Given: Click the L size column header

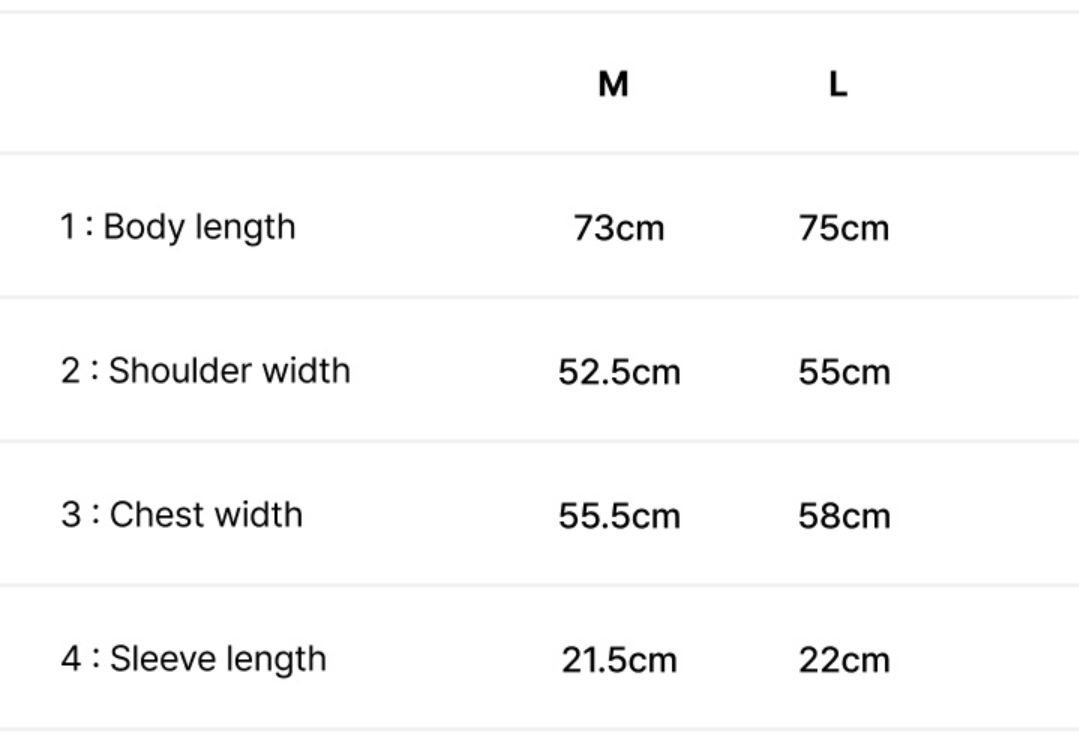Looking at the screenshot, I should (838, 85).
